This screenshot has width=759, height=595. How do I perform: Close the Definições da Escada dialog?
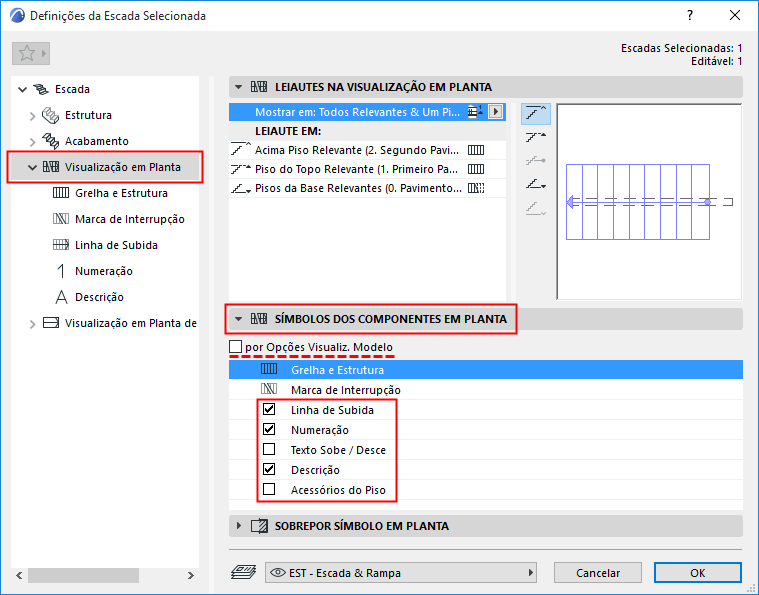click(735, 15)
